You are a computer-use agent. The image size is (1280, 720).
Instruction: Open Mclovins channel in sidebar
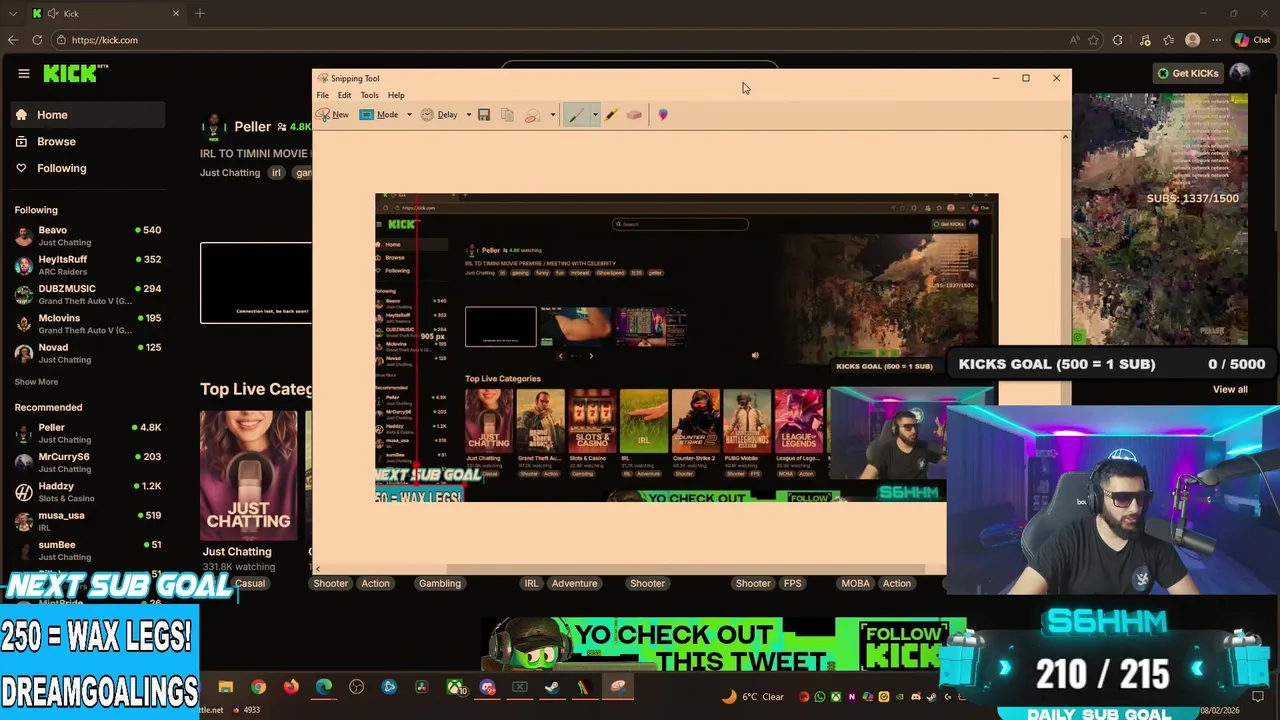(x=87, y=323)
